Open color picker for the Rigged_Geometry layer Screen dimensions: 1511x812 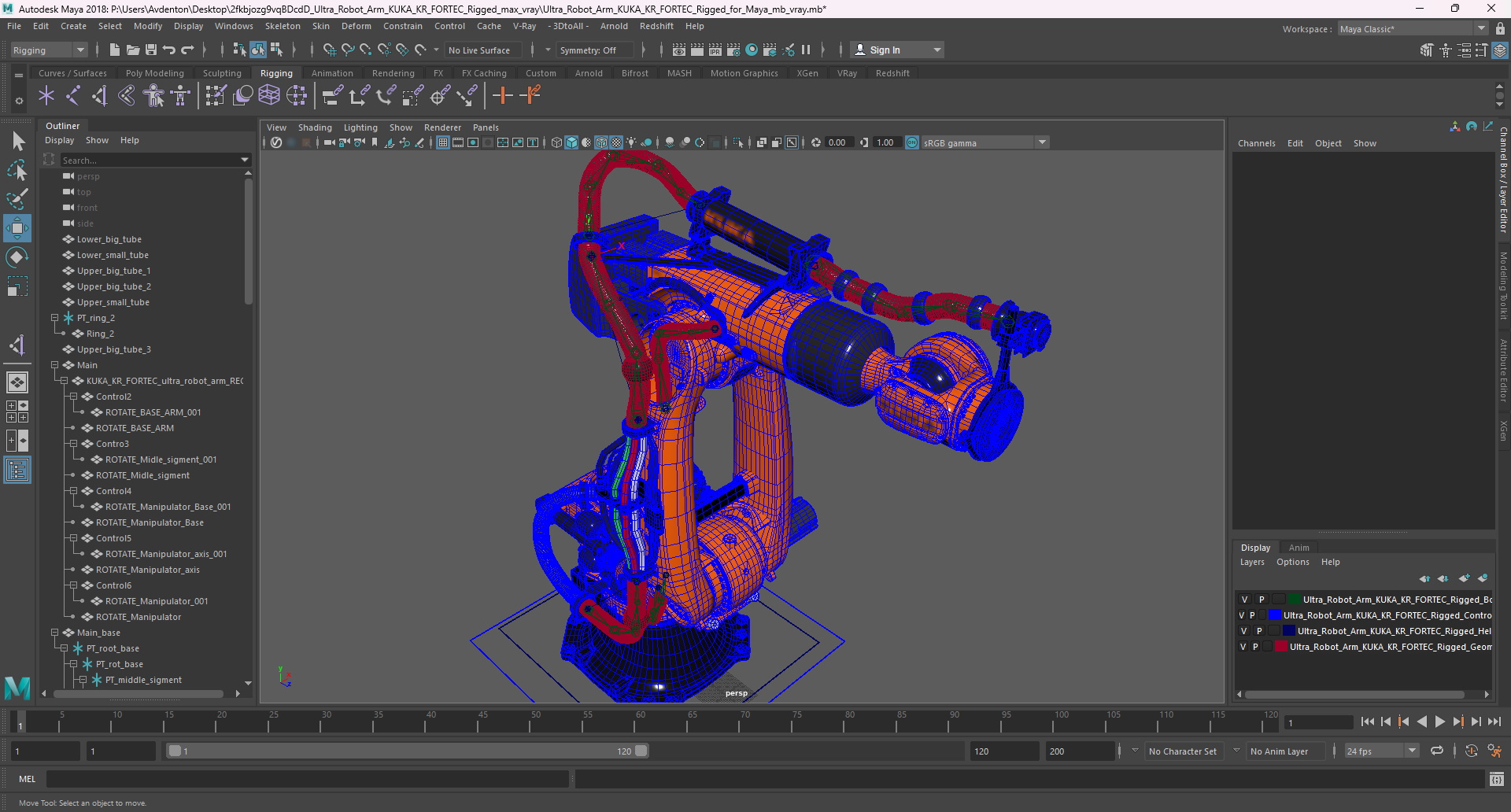click(x=1281, y=647)
